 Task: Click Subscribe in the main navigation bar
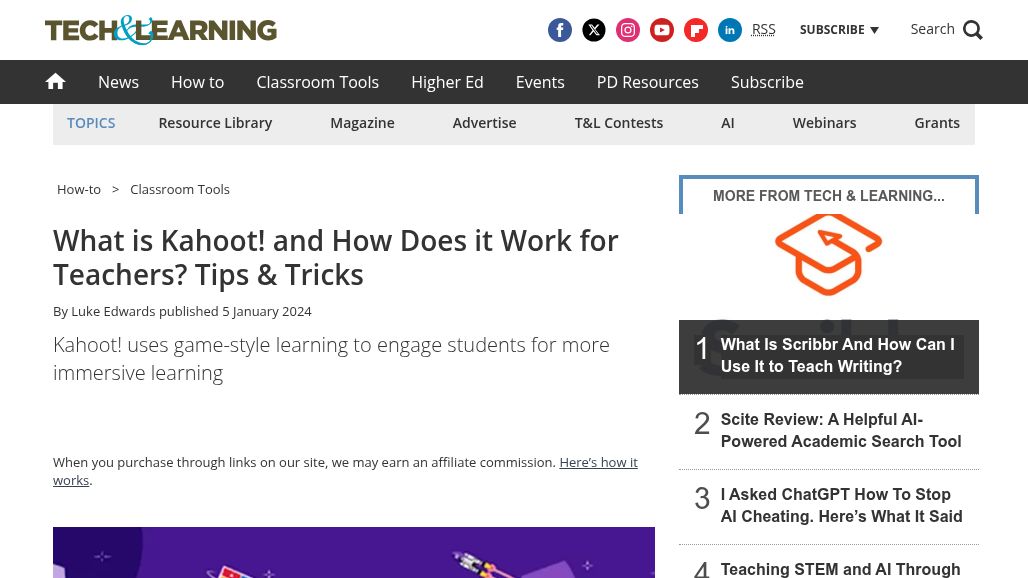767,82
